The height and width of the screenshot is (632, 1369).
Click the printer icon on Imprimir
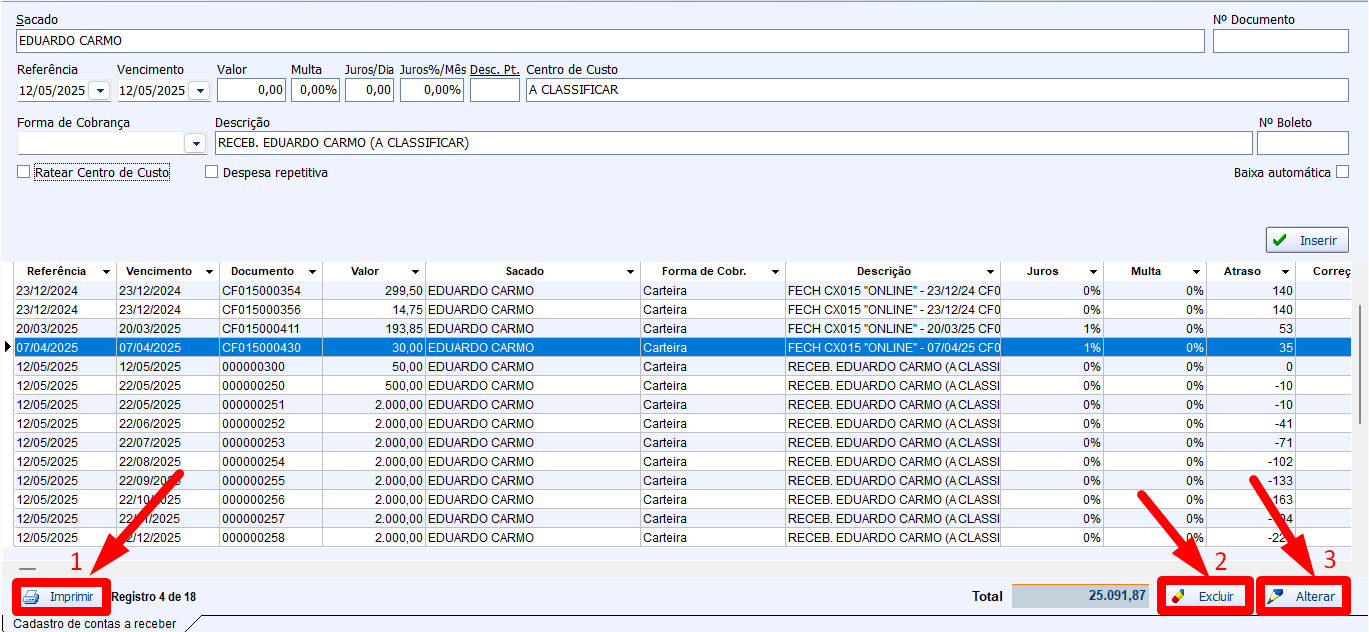tap(31, 597)
